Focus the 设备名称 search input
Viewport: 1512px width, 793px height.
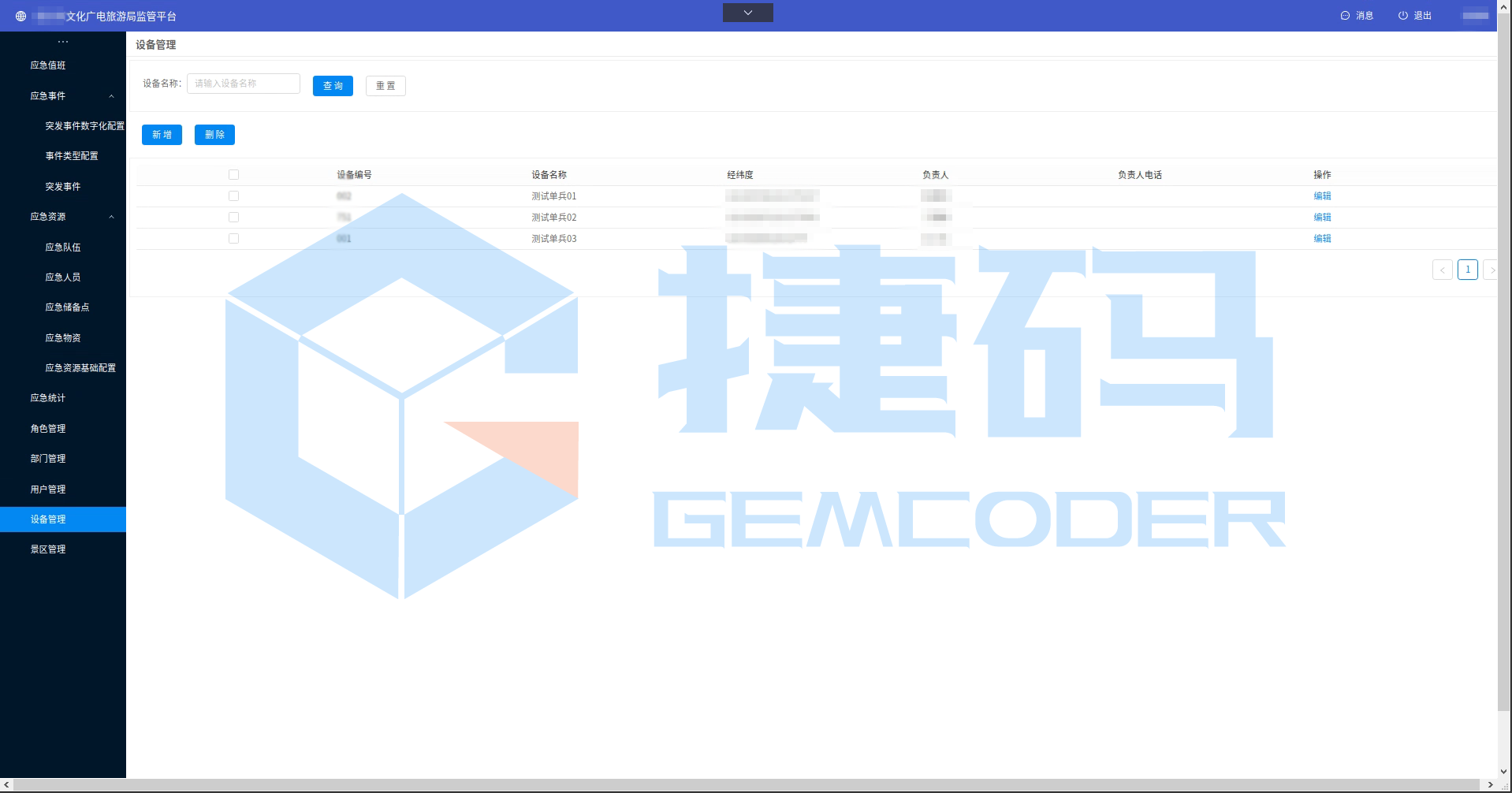click(244, 84)
